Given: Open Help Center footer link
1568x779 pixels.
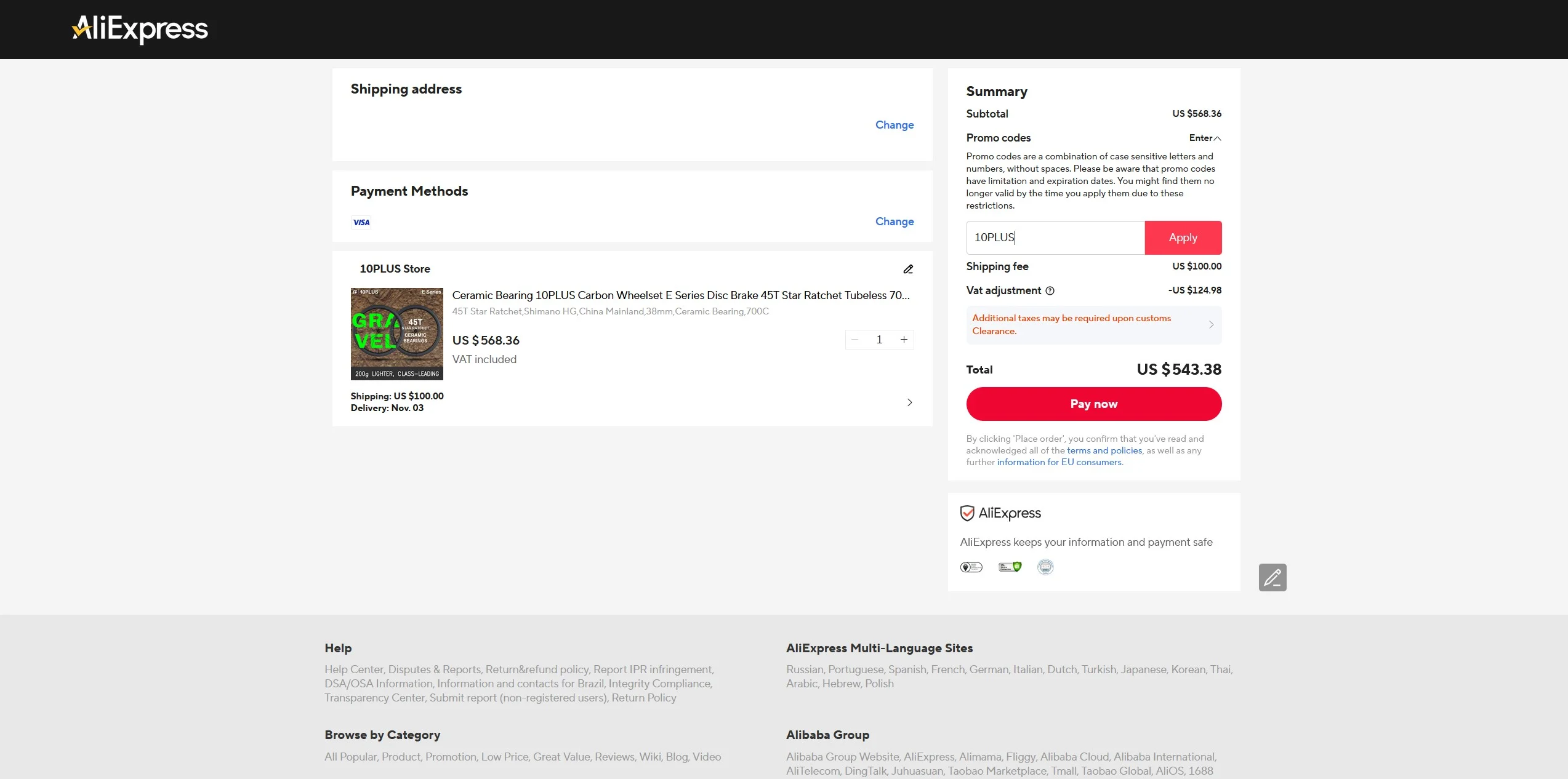Looking at the screenshot, I should click(x=354, y=669).
